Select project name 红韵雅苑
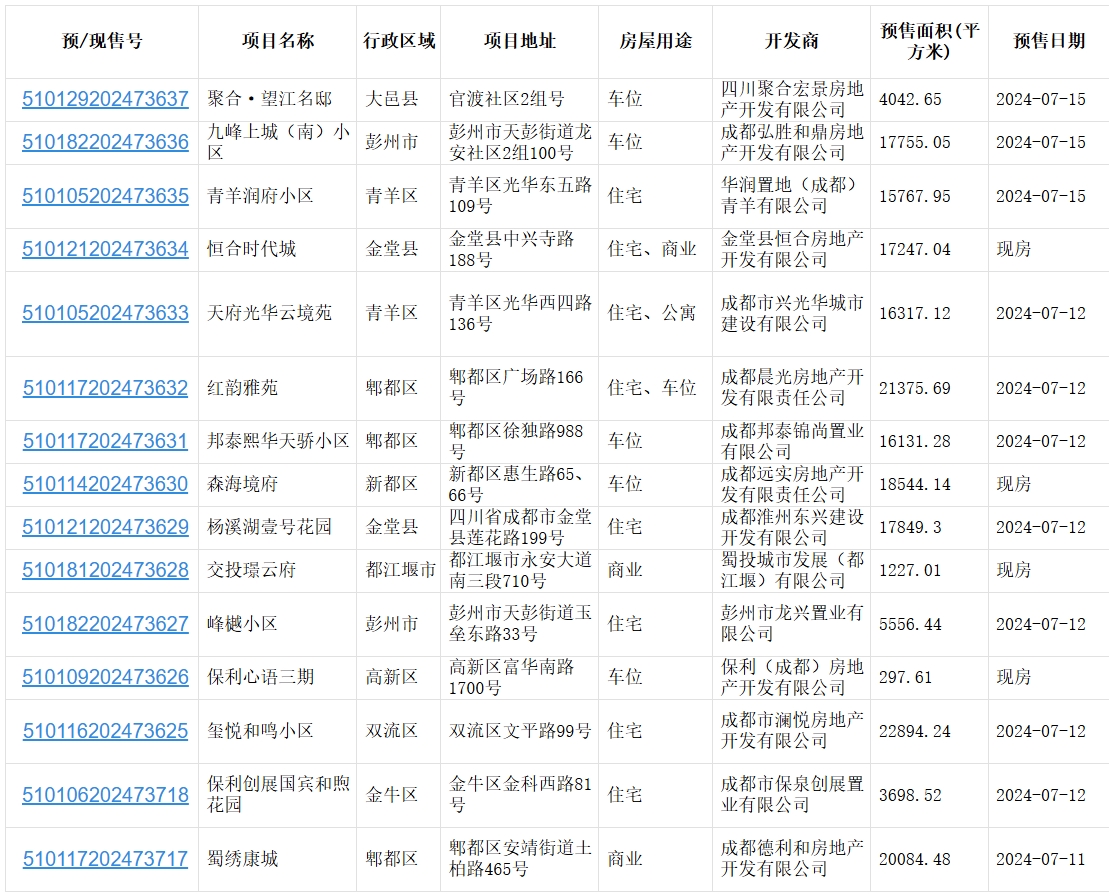Viewport: 1109px width, 896px height. point(242,388)
